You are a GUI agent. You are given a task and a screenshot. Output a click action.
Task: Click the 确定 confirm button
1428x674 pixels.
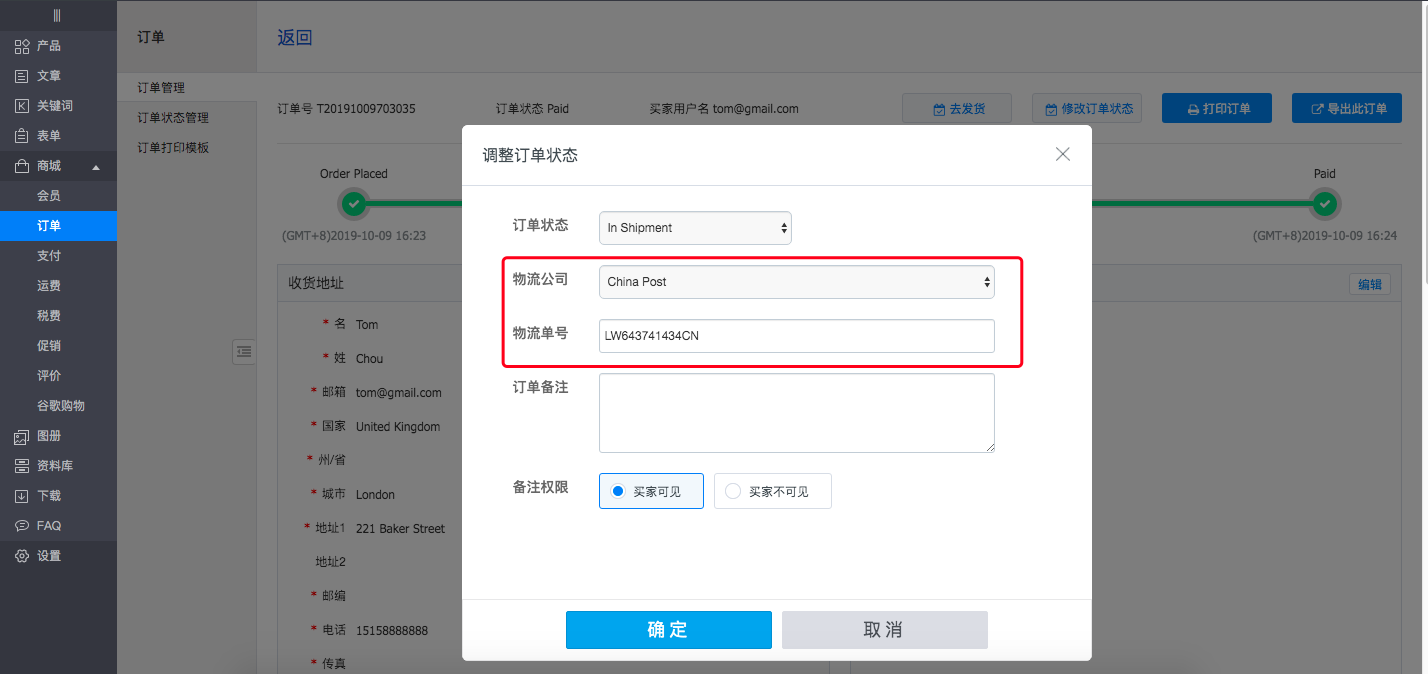click(668, 630)
